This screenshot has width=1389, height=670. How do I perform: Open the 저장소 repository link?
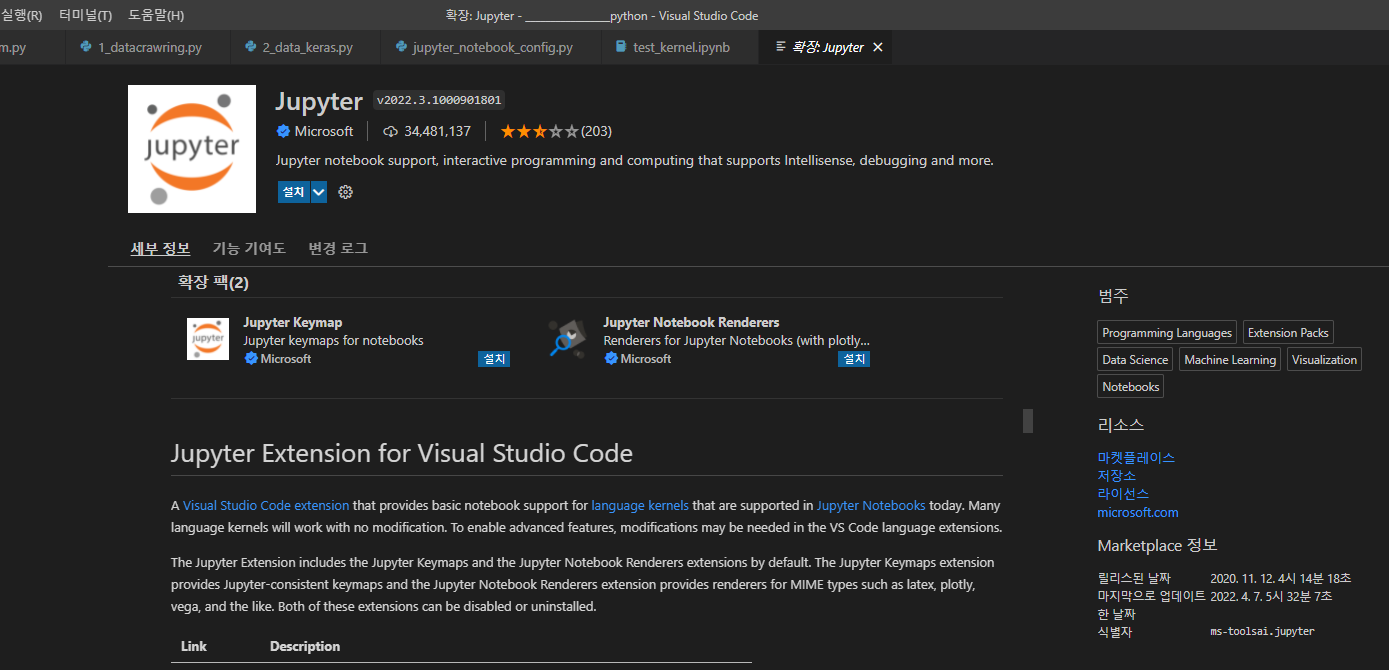[x=1116, y=476]
